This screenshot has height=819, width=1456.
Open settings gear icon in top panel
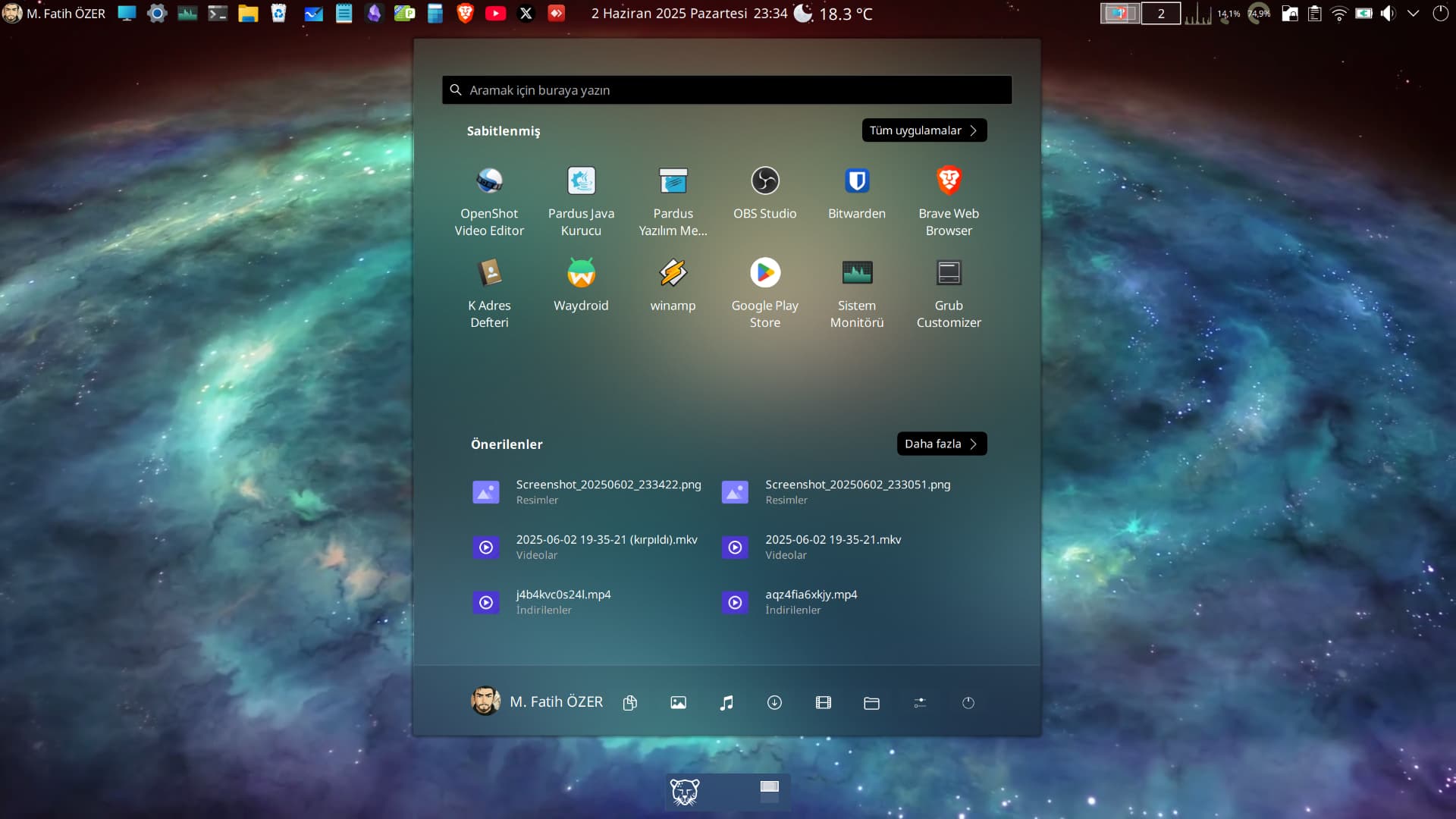click(x=157, y=14)
